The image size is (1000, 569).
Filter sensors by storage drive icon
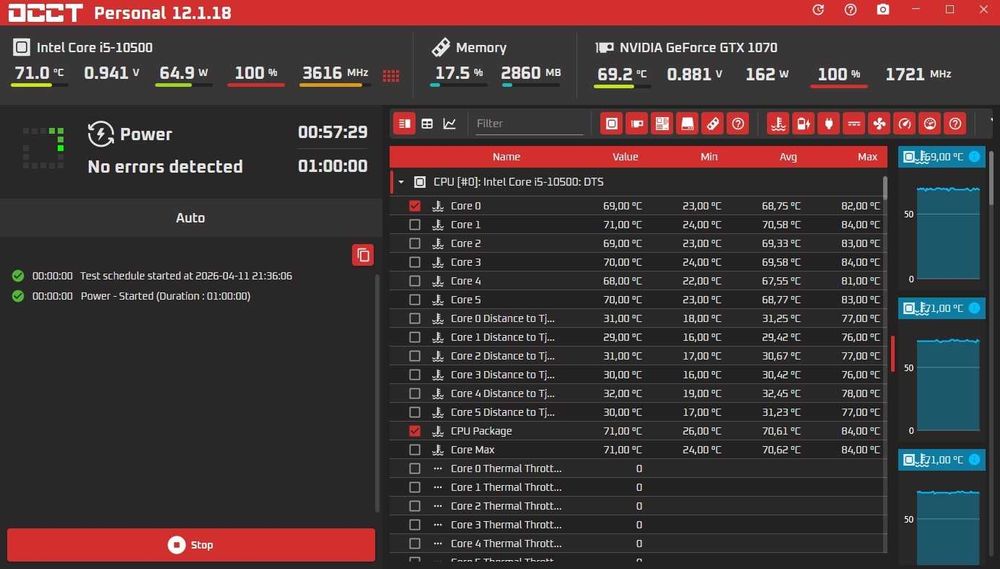pos(687,124)
